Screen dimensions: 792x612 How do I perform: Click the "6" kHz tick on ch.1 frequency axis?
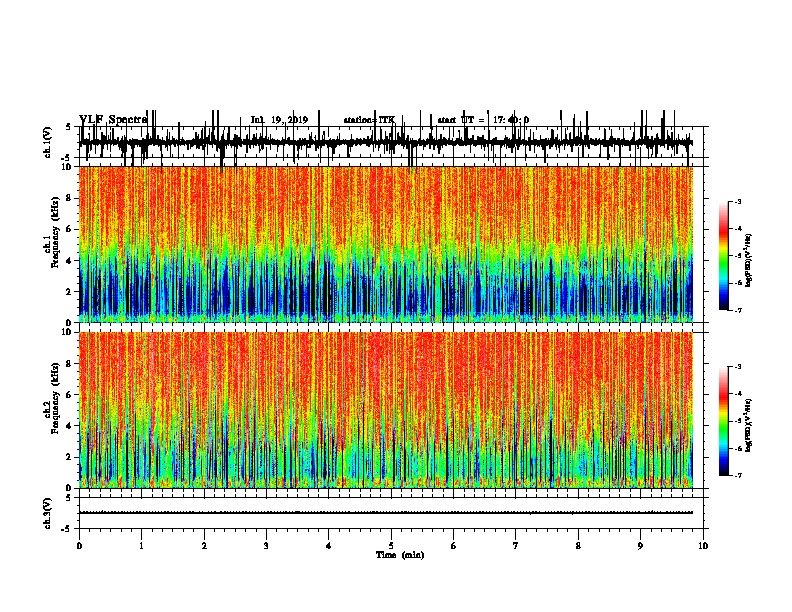[x=69, y=229]
